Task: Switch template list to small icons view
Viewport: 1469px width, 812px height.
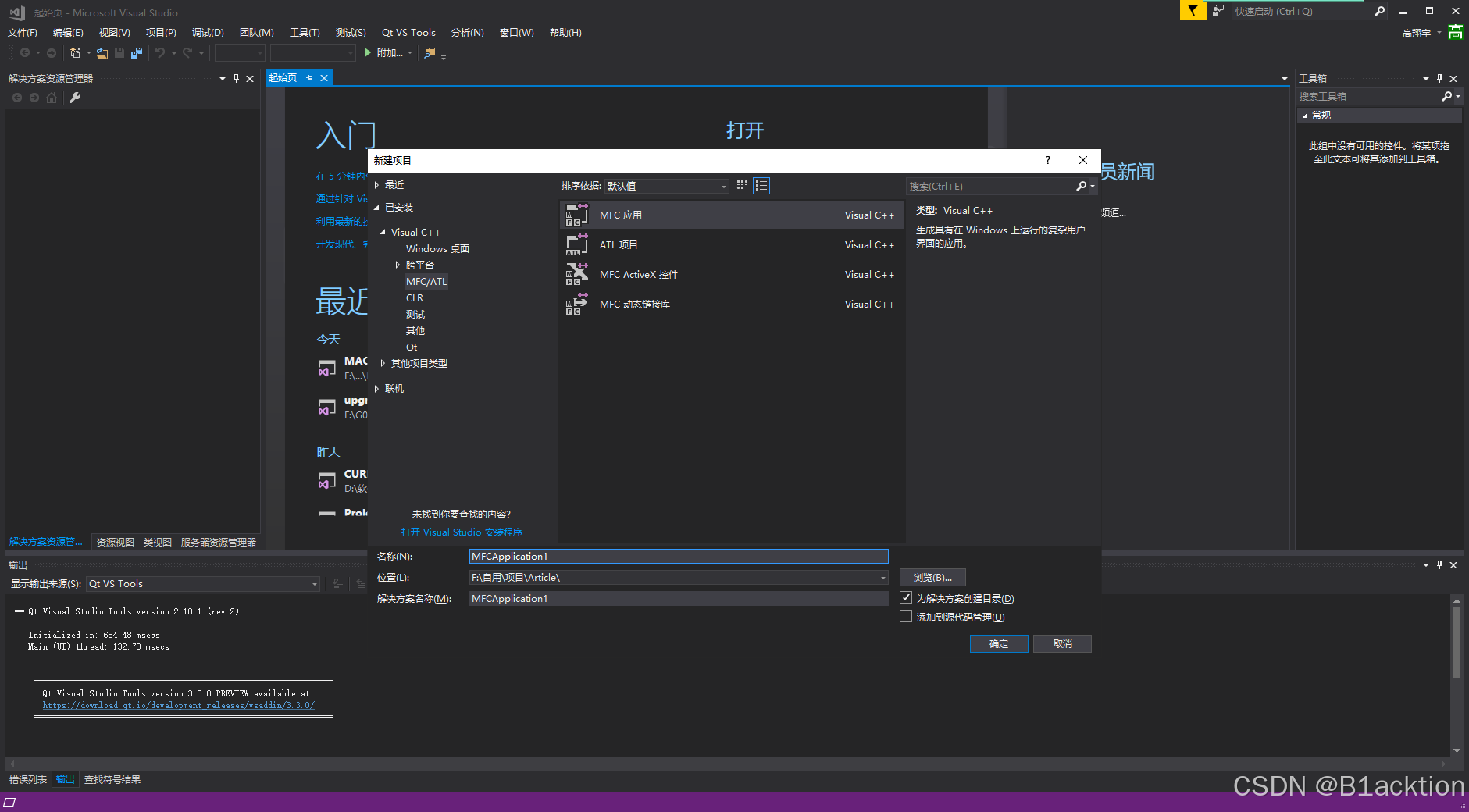Action: tap(742, 186)
